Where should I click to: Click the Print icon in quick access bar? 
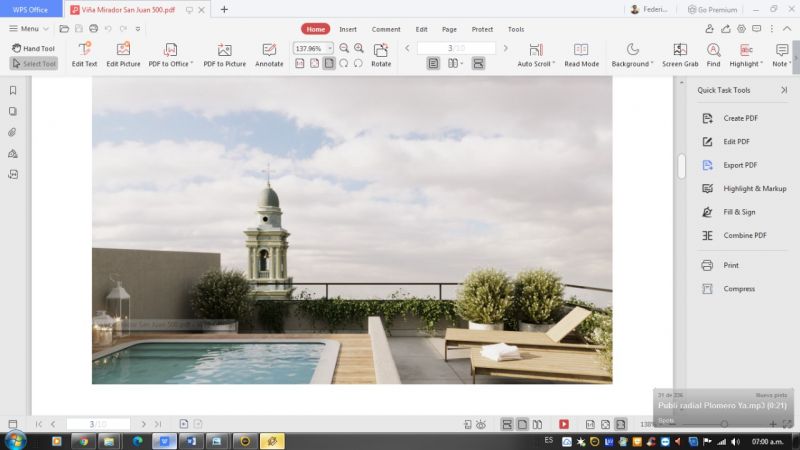tap(93, 29)
